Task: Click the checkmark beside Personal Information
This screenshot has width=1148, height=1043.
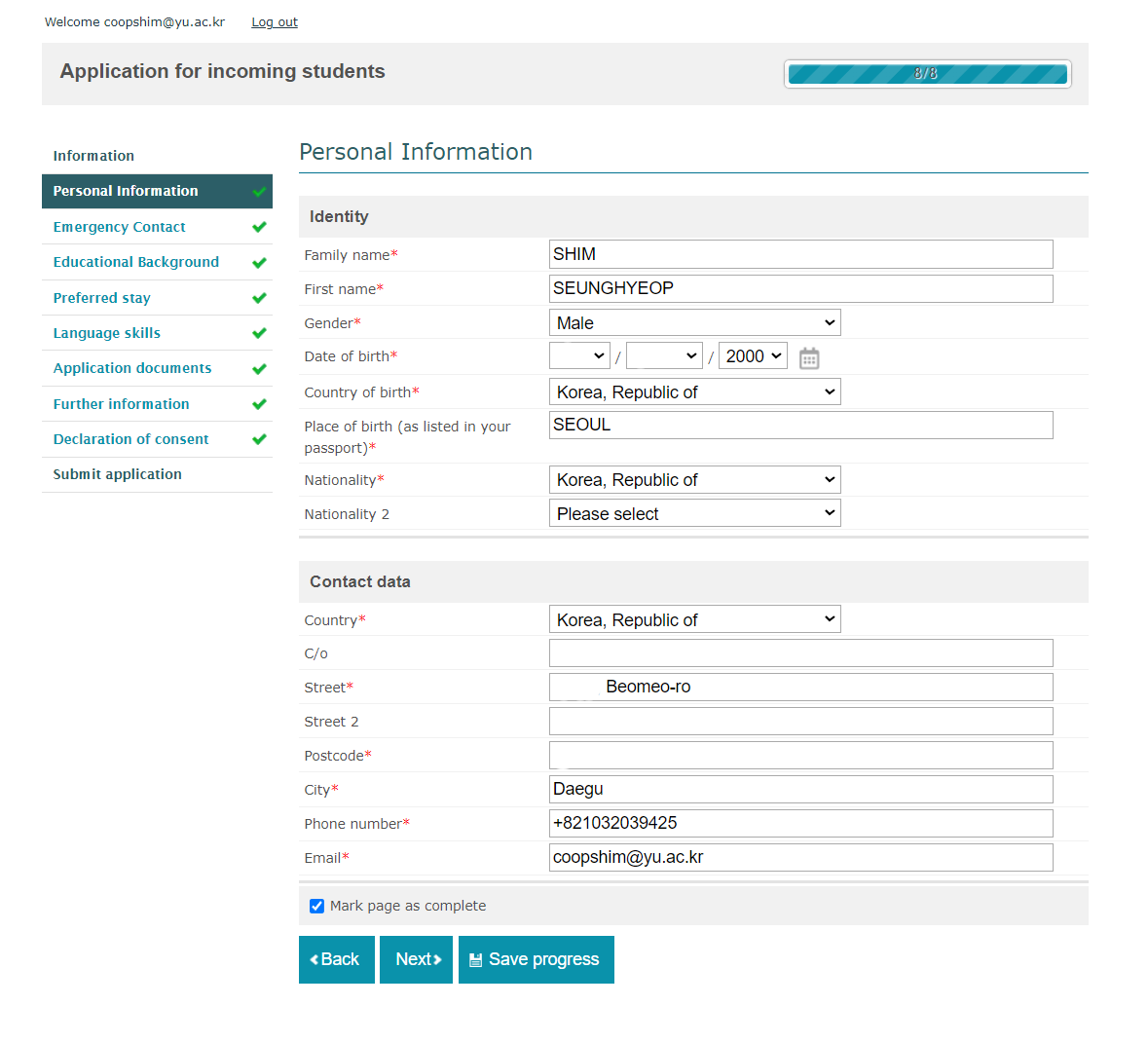Action: click(x=259, y=192)
